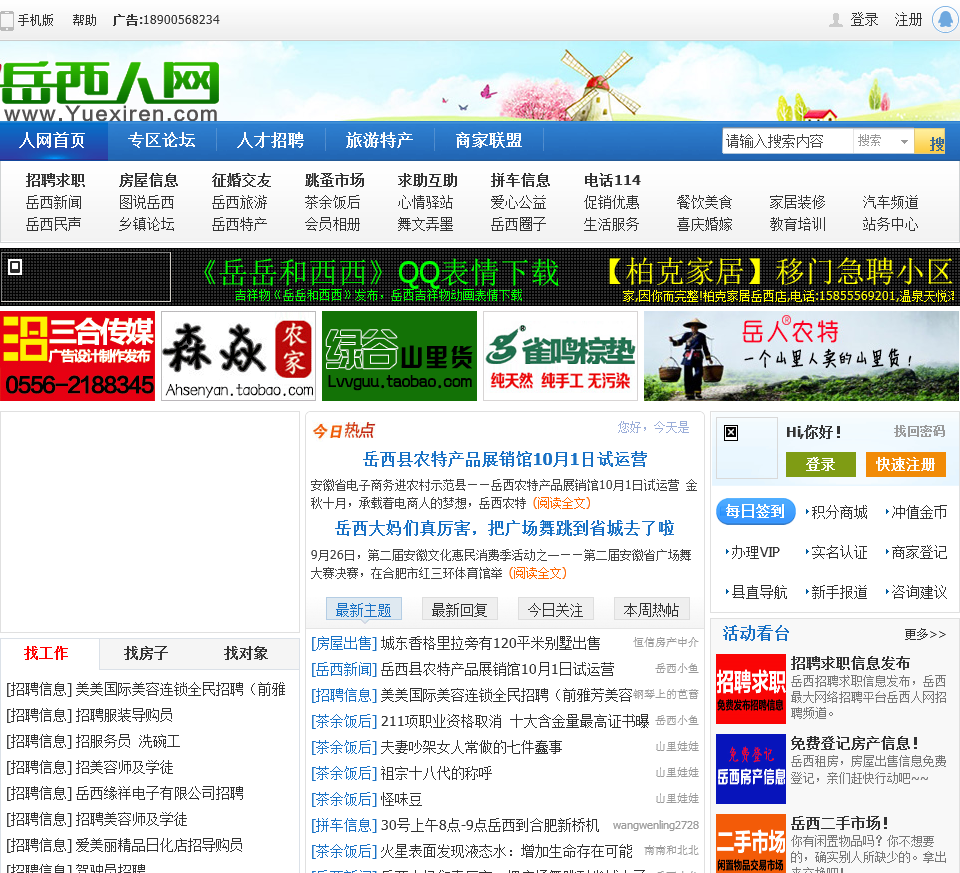Open the 手机版 link

click(x=36, y=20)
